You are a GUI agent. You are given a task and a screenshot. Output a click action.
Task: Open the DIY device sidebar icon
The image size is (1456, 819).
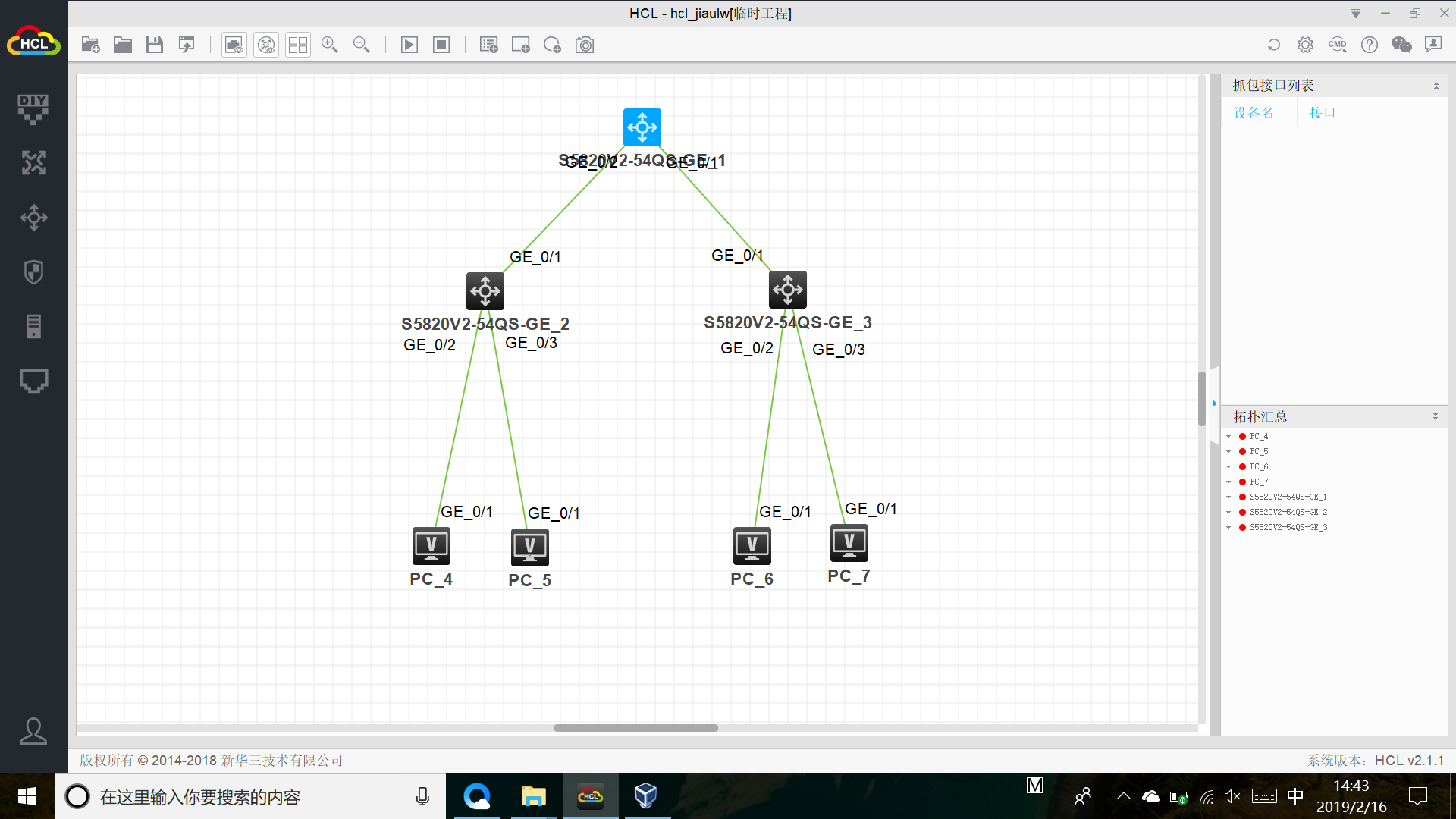pos(33,108)
